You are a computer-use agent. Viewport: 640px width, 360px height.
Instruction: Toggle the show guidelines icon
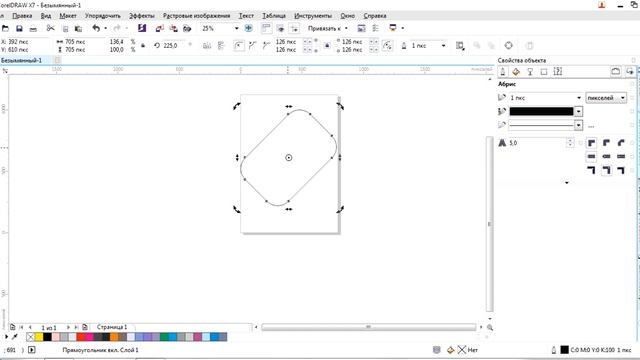[x=294, y=28]
